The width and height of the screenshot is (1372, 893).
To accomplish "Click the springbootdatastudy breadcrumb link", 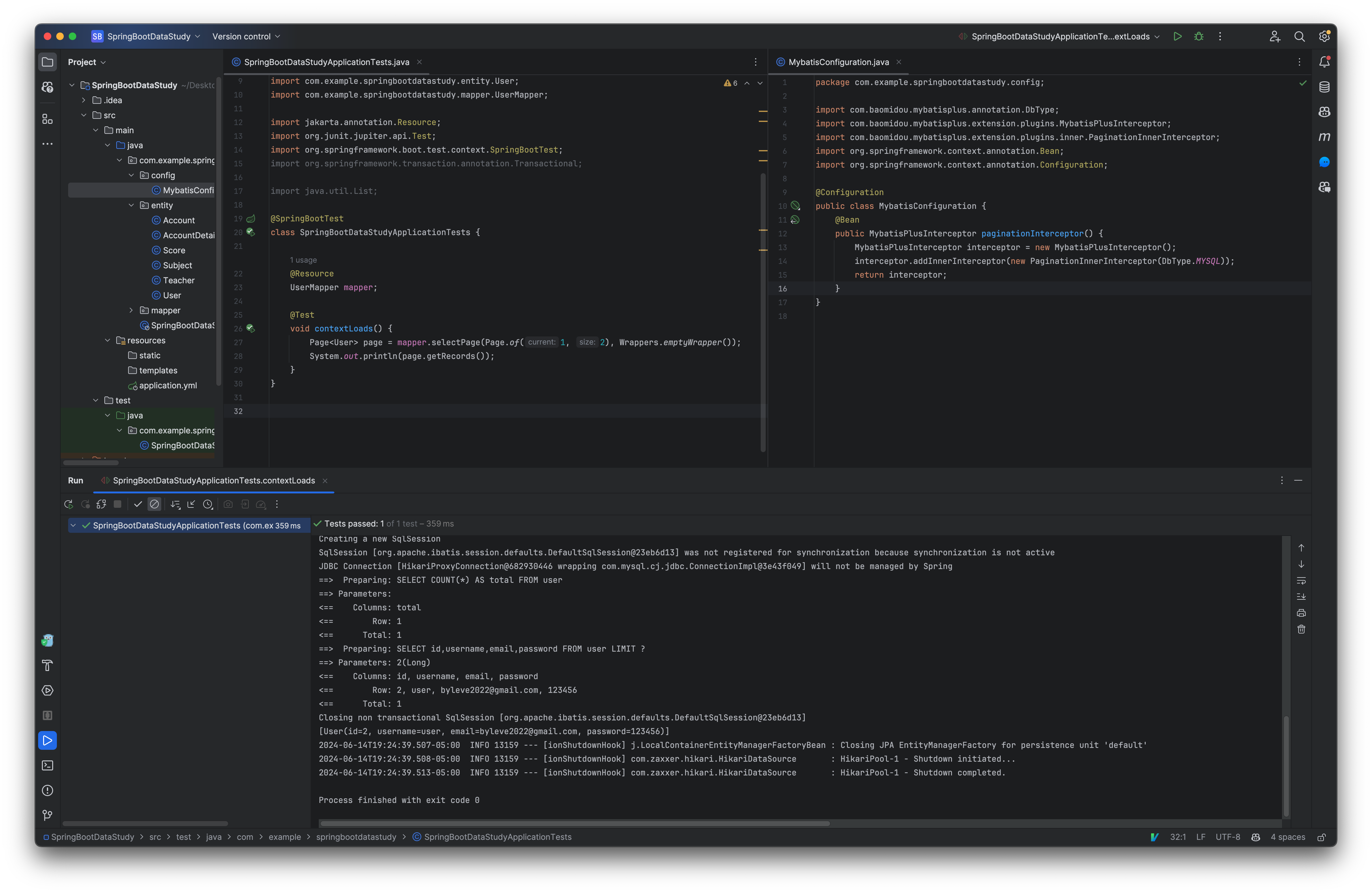I will click(x=356, y=837).
